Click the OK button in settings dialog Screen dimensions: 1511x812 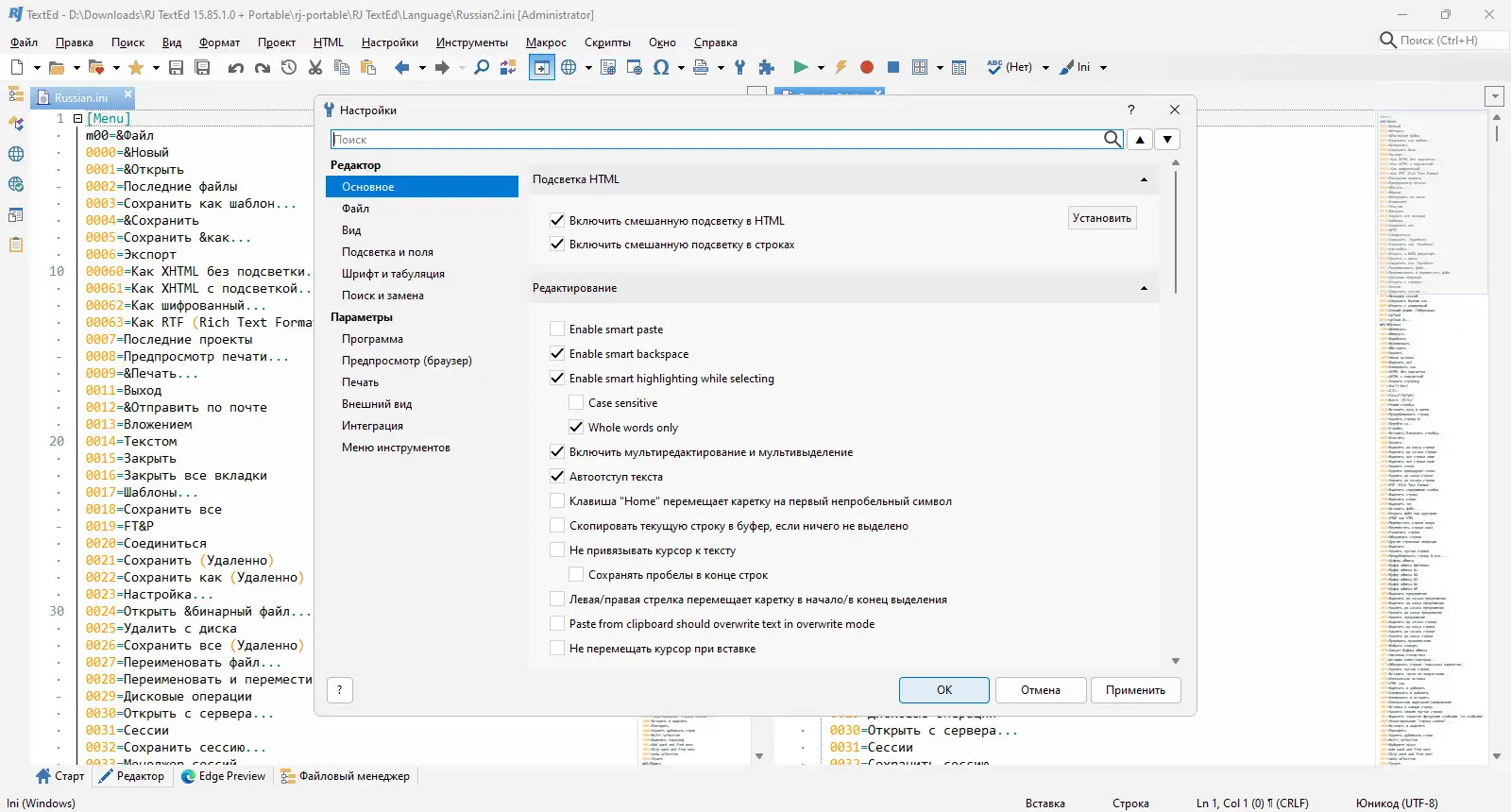coord(944,690)
